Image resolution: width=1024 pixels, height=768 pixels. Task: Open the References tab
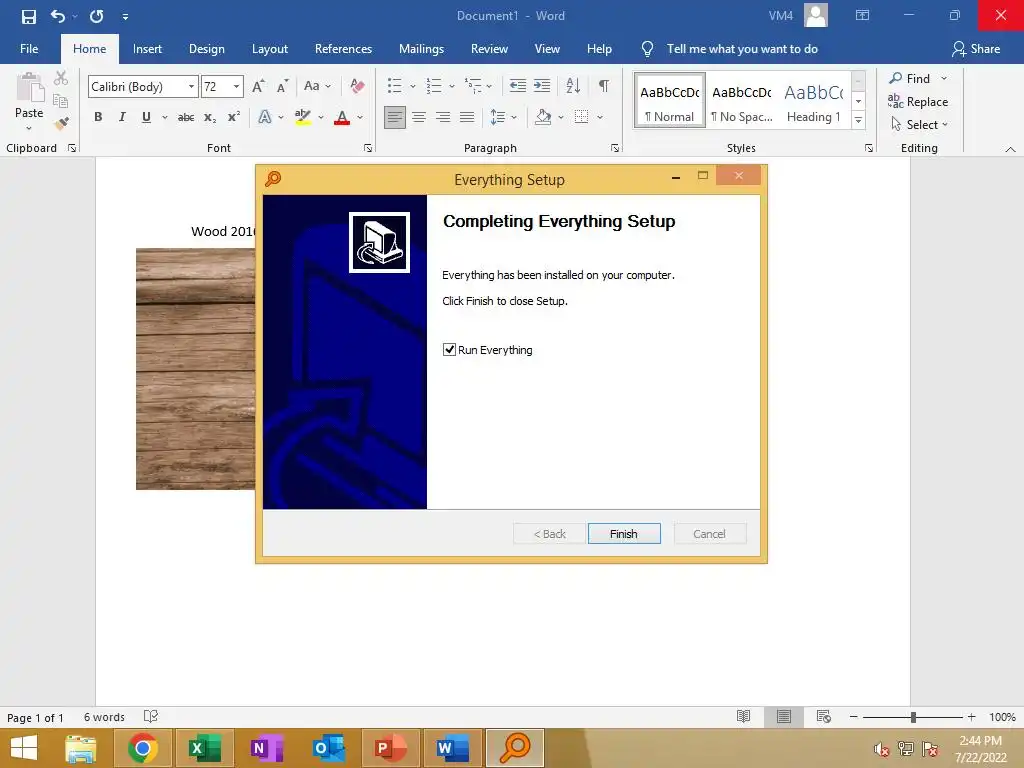coord(343,49)
